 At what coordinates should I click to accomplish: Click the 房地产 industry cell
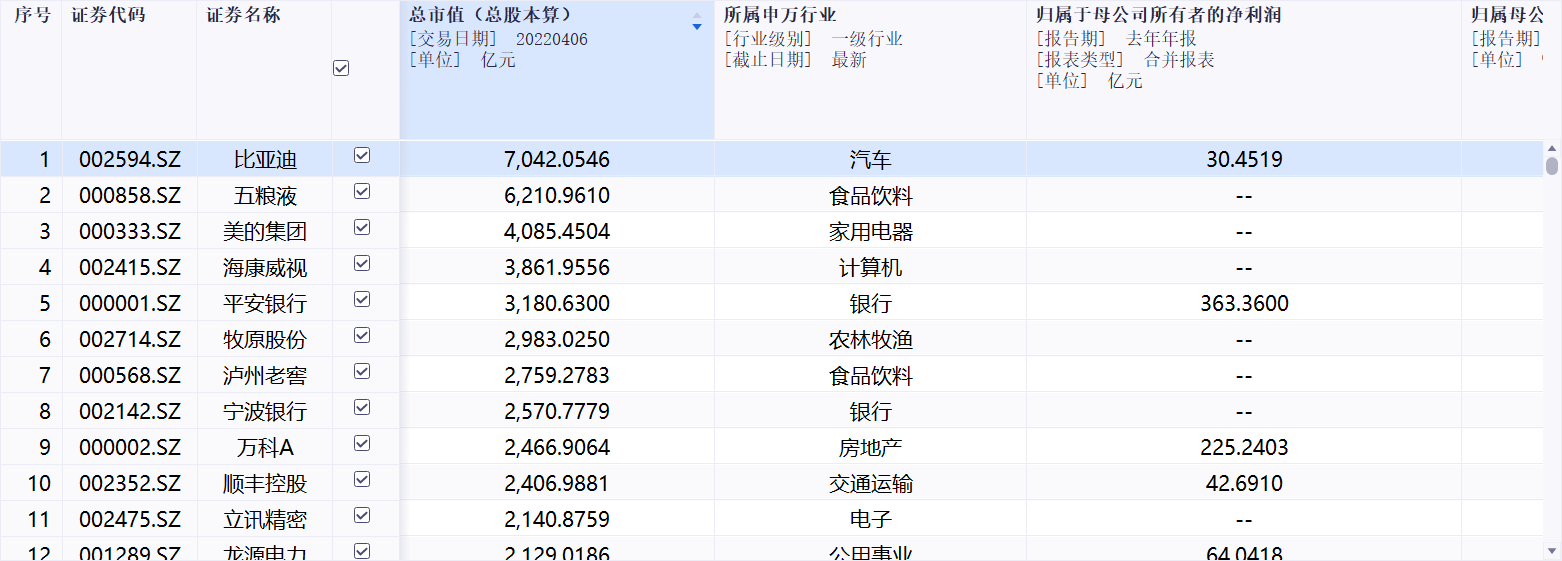870,448
